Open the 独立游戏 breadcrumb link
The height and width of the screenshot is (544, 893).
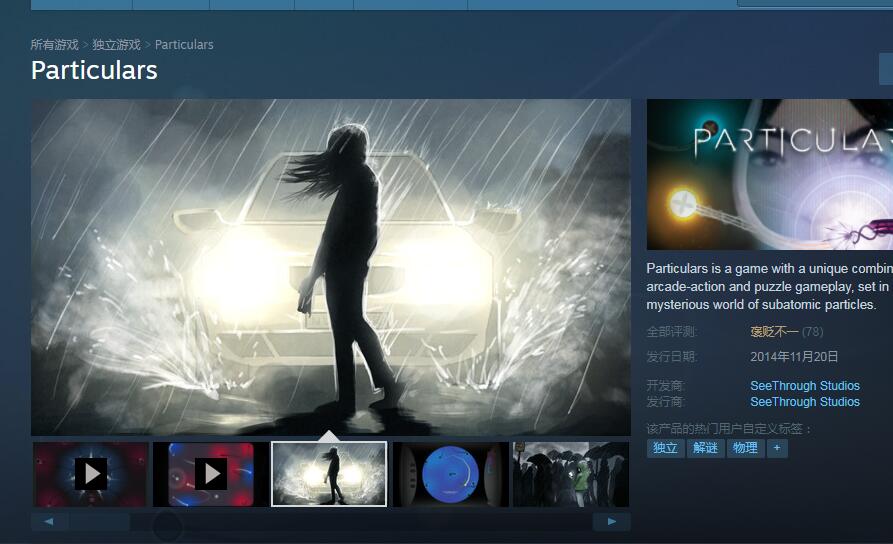coord(116,44)
